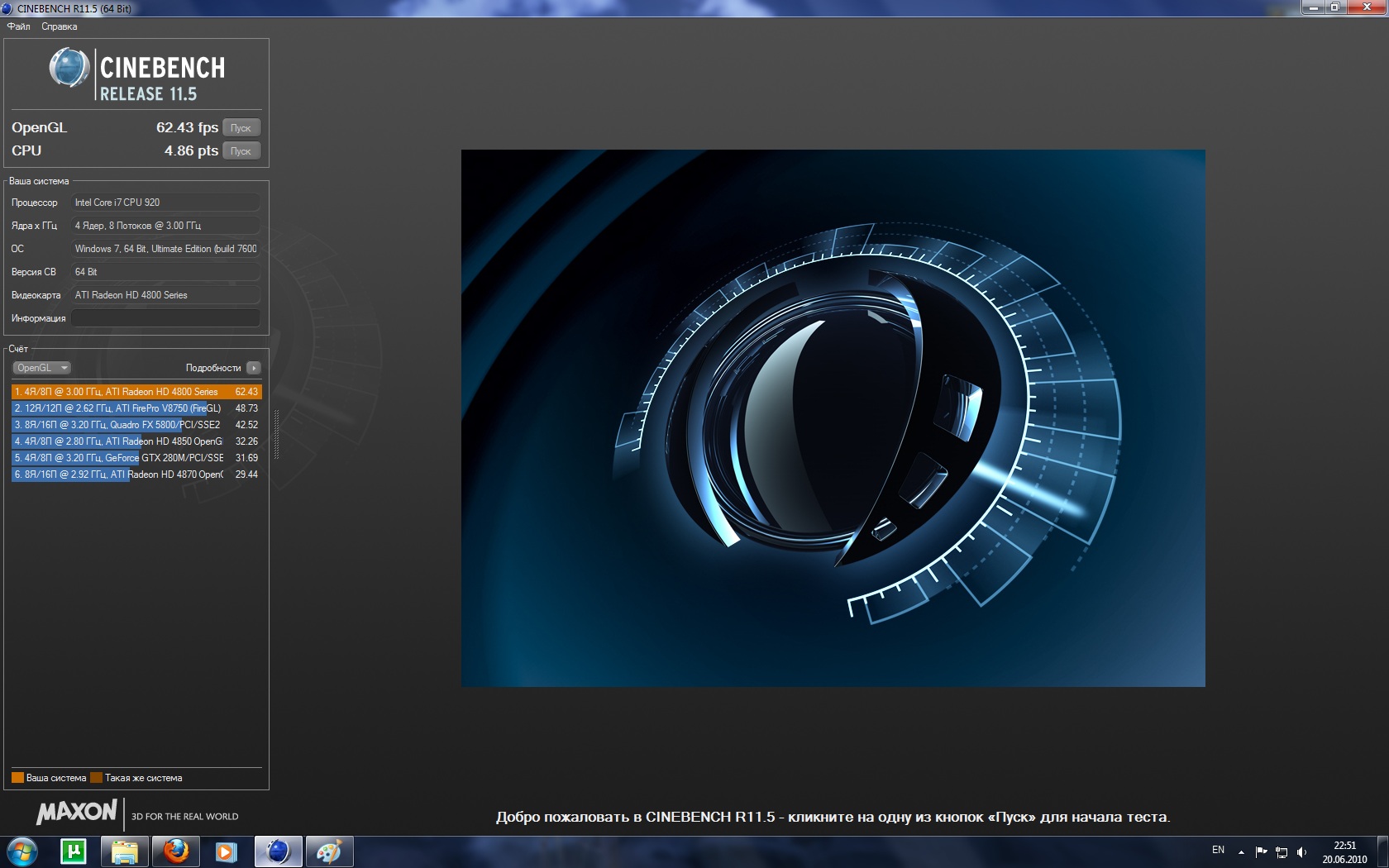The width and height of the screenshot is (1389, 868).
Task: Open the Справка menu
Action: click(x=60, y=26)
